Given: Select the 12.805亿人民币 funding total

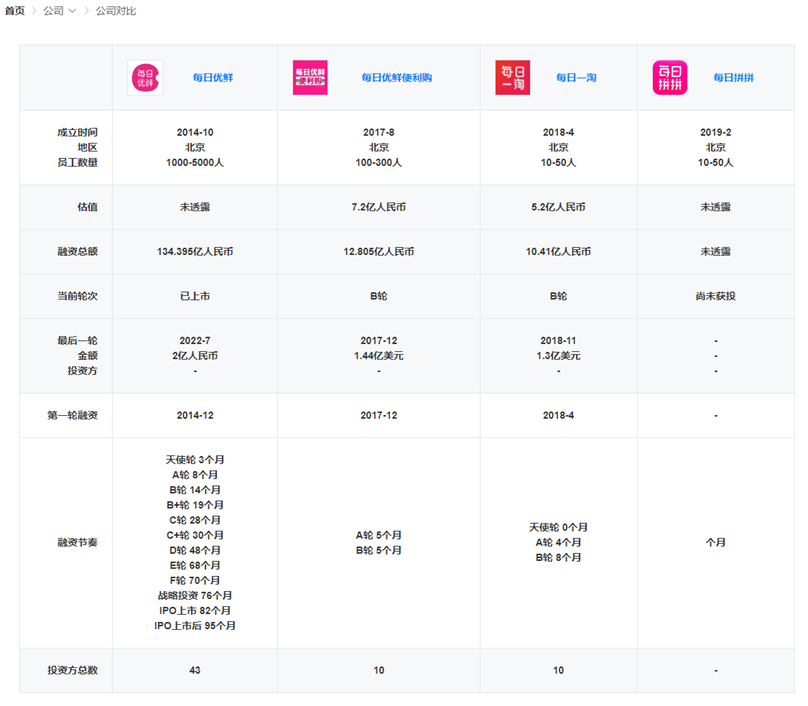Looking at the screenshot, I should click(x=379, y=251).
